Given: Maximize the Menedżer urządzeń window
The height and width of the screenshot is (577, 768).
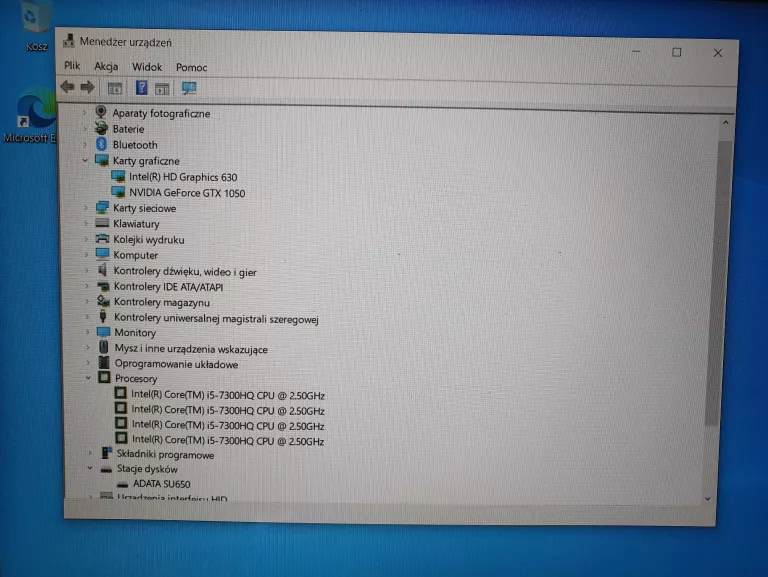Looking at the screenshot, I should pos(676,52).
